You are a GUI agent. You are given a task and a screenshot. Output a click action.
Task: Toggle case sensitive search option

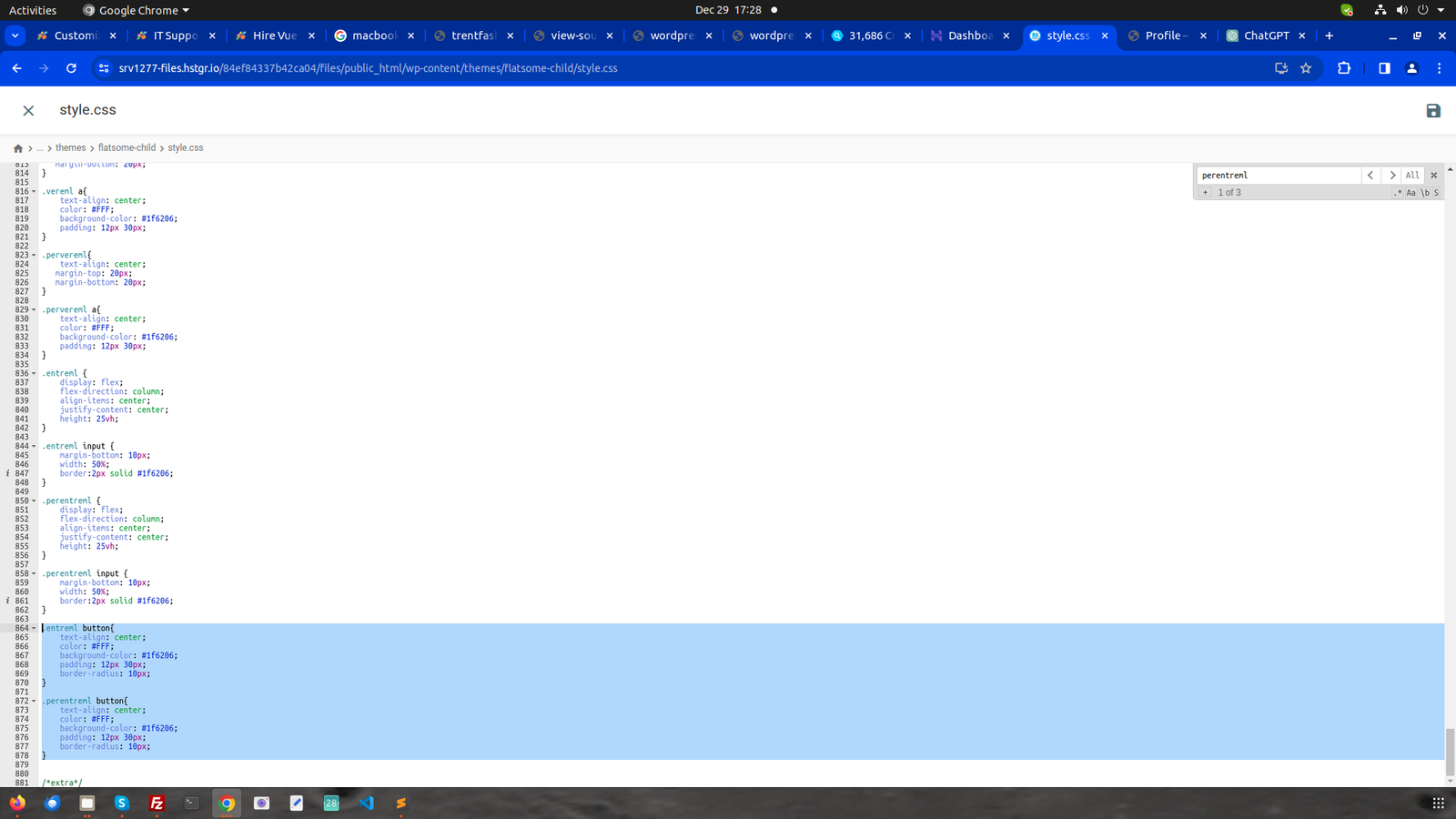coord(1411,193)
